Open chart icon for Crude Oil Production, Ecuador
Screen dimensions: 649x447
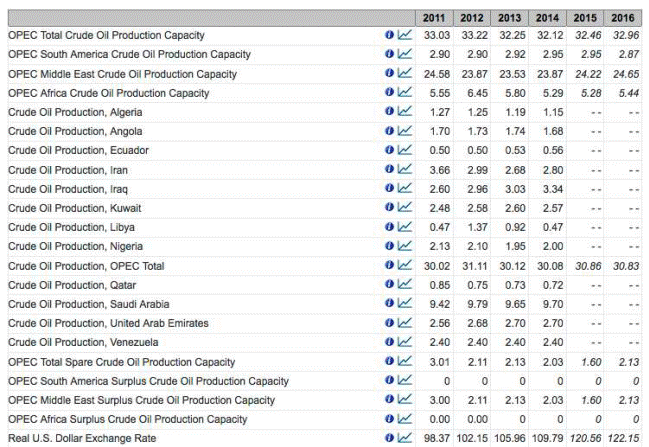pyautogui.click(x=405, y=149)
